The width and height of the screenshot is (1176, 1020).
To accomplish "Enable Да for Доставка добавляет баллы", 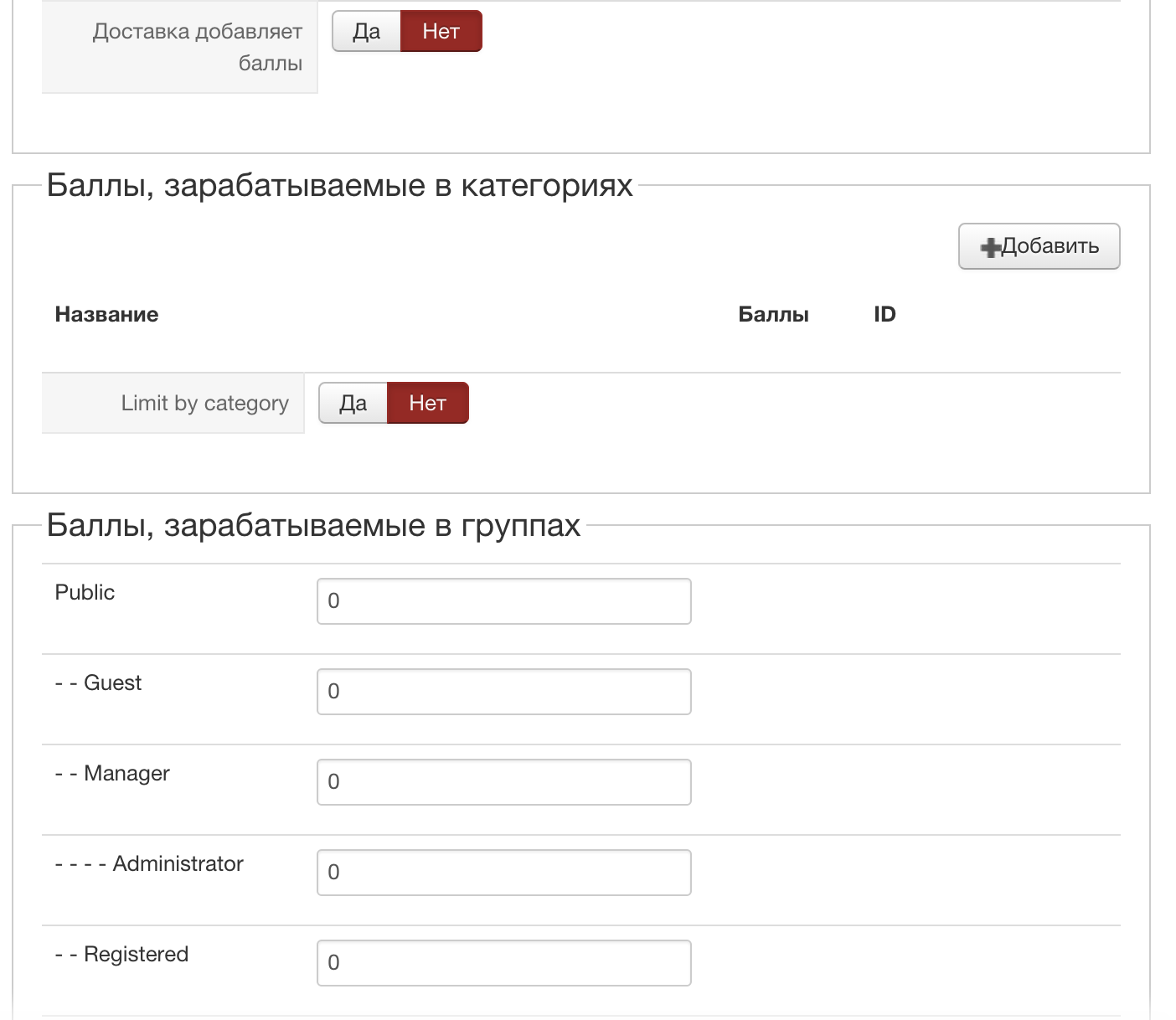I will (x=367, y=32).
